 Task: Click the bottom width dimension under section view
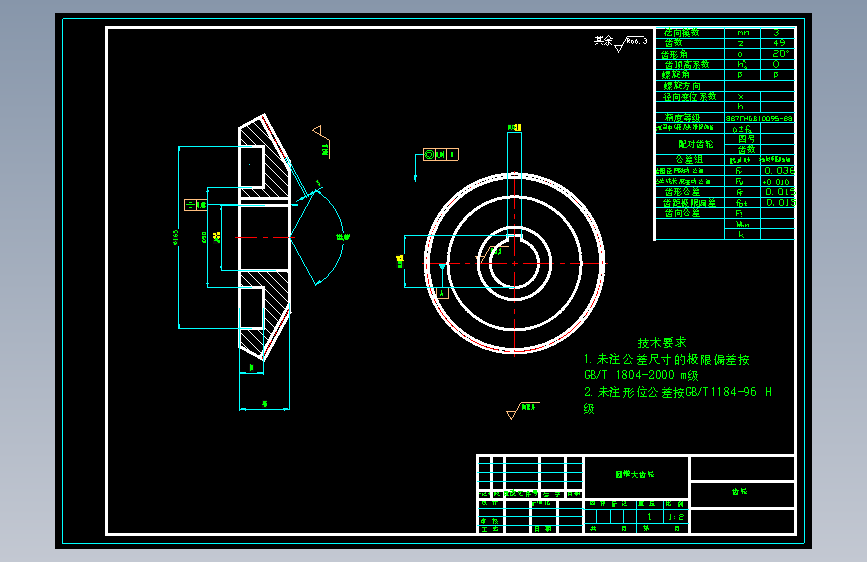click(264, 404)
